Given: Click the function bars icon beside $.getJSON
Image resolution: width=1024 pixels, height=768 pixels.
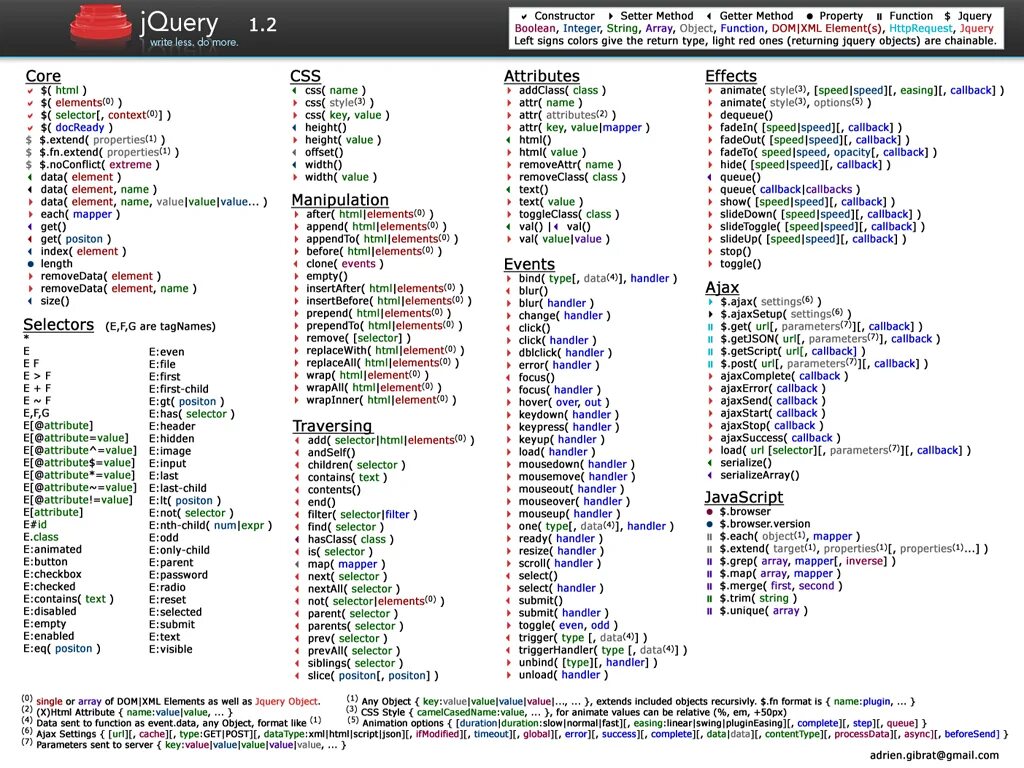Looking at the screenshot, I should tap(710, 339).
